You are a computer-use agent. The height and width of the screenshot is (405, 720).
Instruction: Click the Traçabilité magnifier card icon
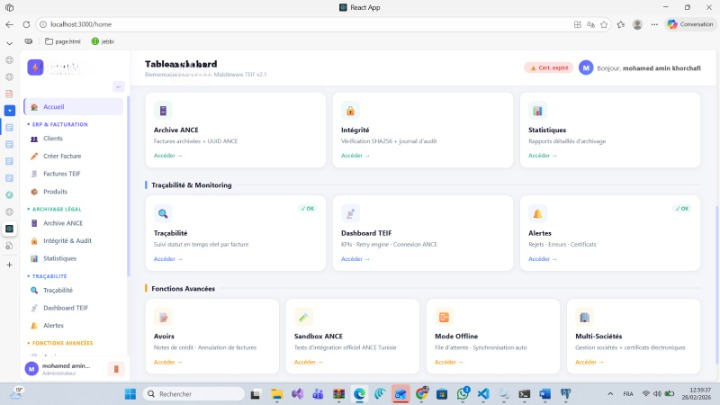click(x=163, y=213)
